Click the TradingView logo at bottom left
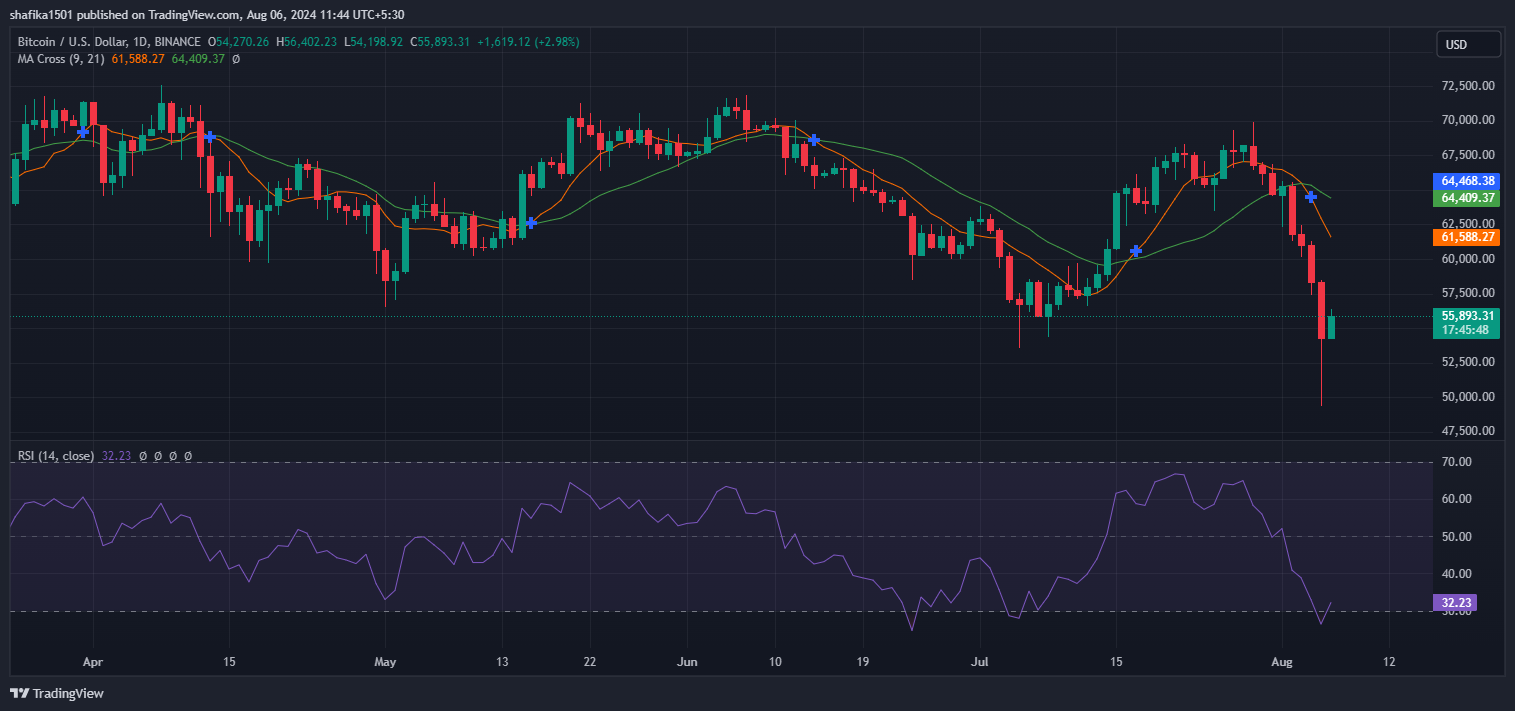 pos(57,693)
